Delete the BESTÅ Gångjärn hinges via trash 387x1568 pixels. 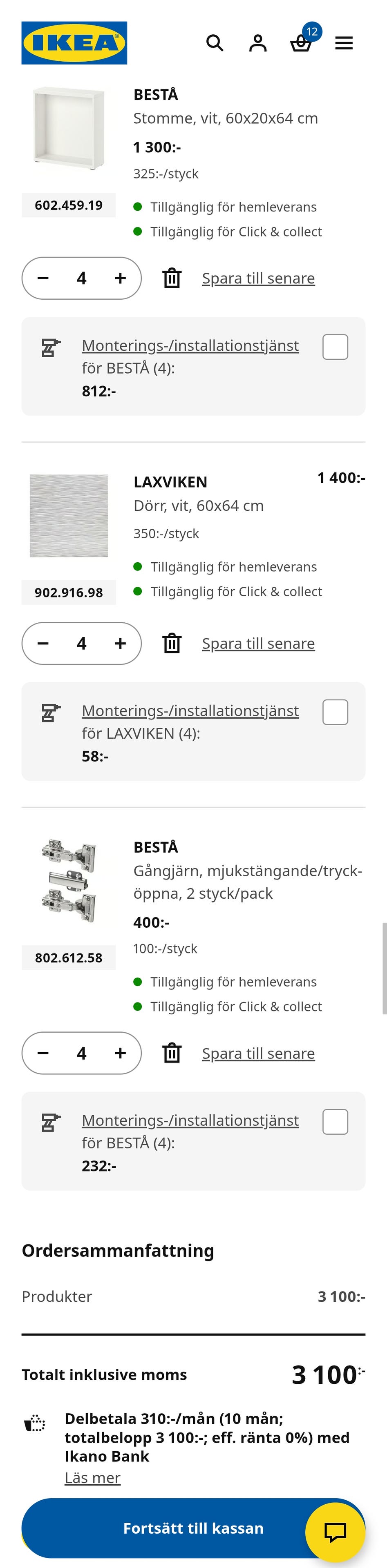[x=172, y=1053]
